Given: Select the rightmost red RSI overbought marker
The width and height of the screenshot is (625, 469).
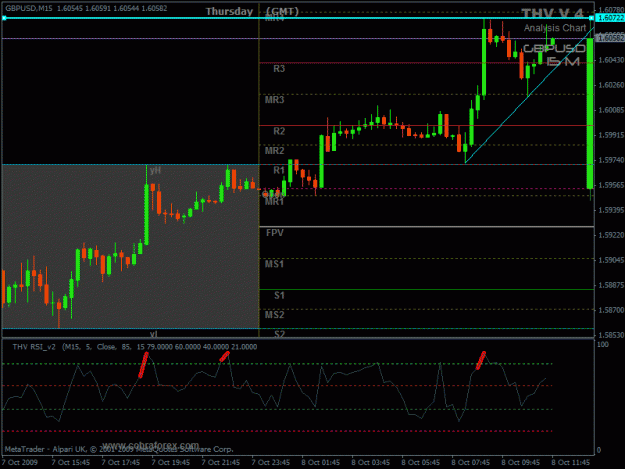Looking at the screenshot, I should tap(481, 360).
